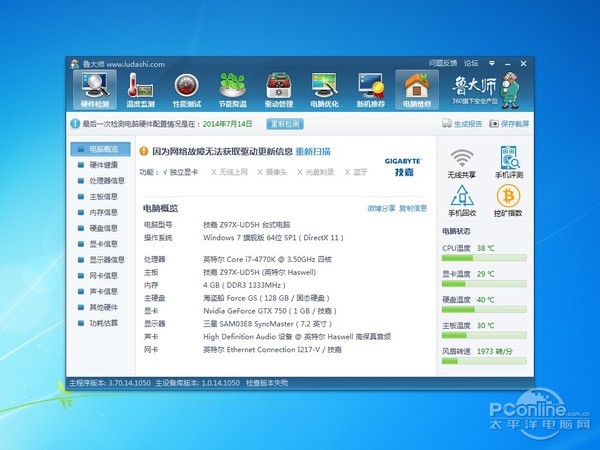Select 显示器信息 in the sidebar
The width and height of the screenshot is (600, 450).
(x=100, y=260)
